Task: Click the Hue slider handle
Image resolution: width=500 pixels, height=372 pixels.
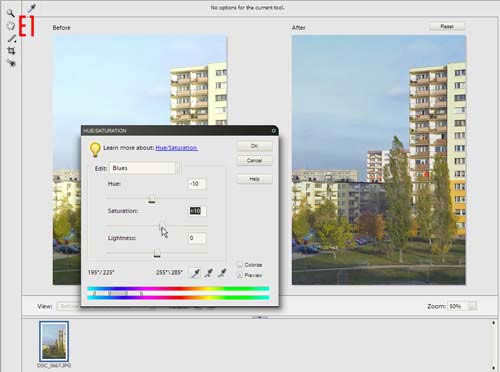Action: [152, 199]
